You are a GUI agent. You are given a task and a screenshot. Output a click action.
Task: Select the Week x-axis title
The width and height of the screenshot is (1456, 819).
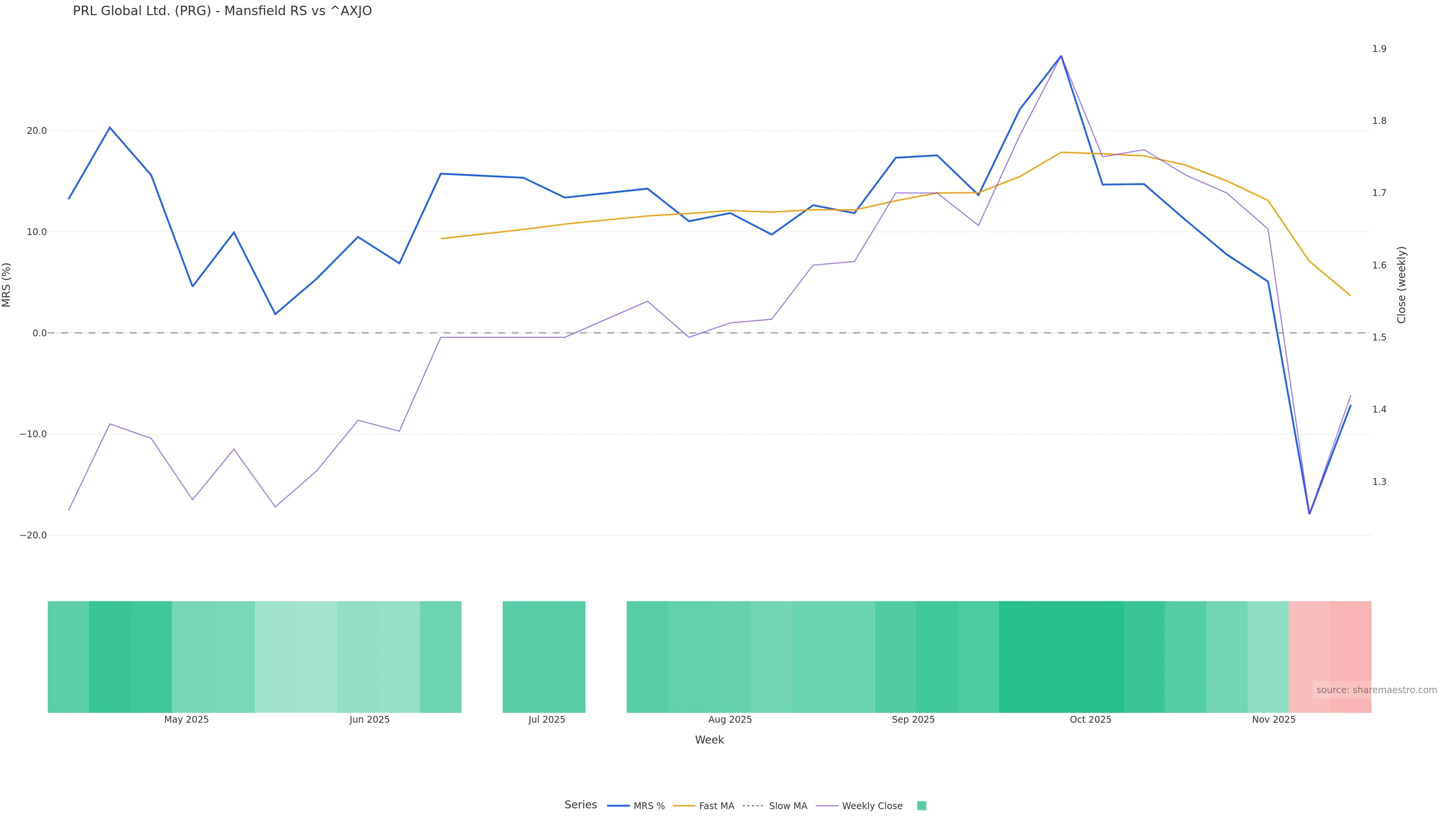(x=709, y=740)
